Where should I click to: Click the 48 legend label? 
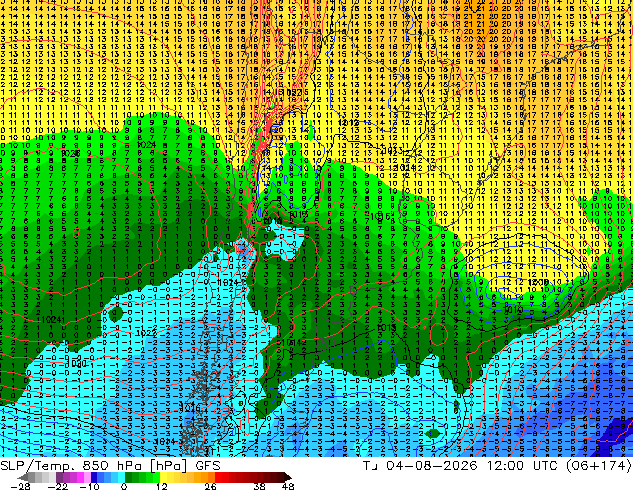[288, 486]
